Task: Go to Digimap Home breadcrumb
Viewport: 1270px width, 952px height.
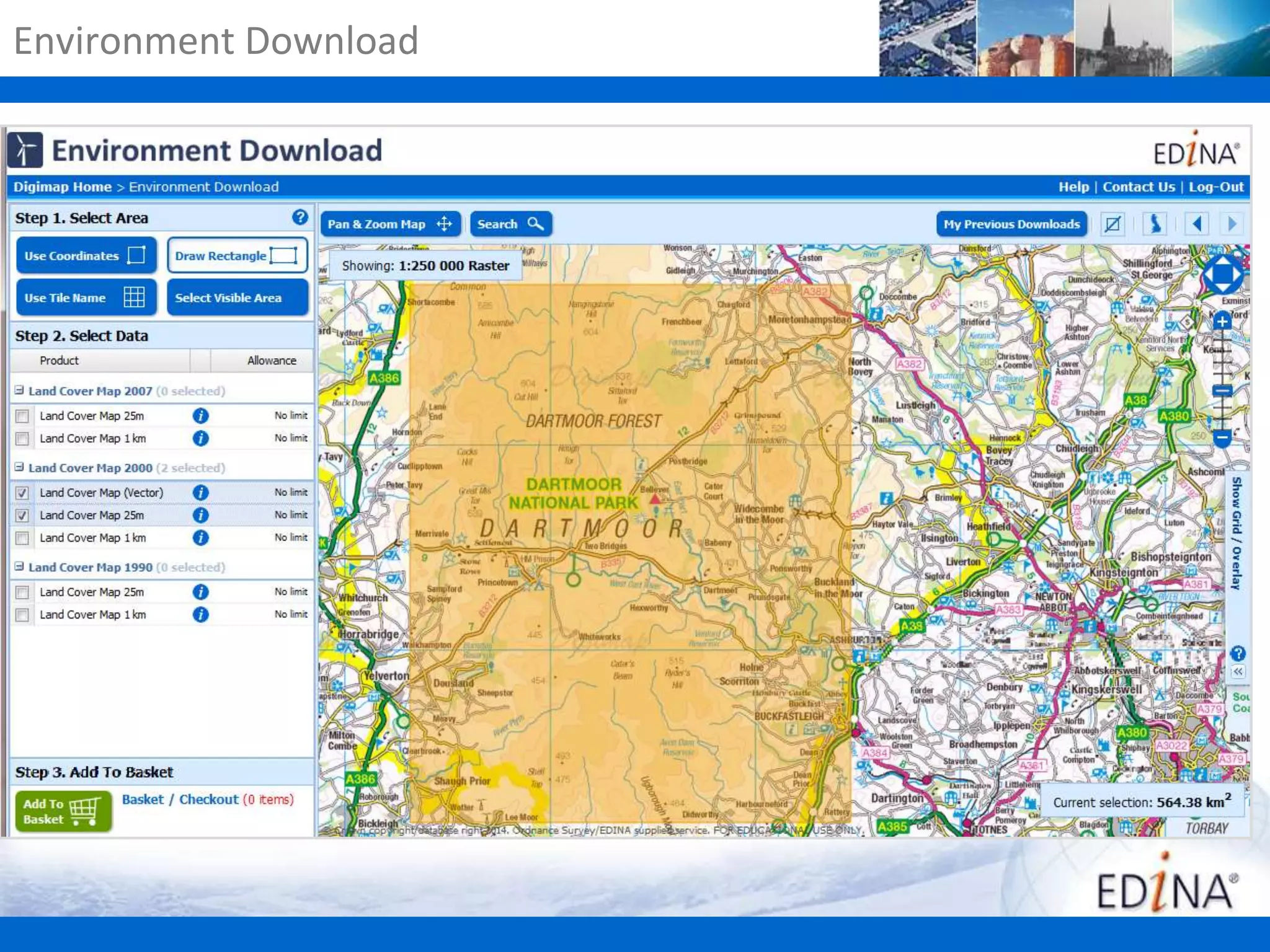Action: (x=62, y=187)
